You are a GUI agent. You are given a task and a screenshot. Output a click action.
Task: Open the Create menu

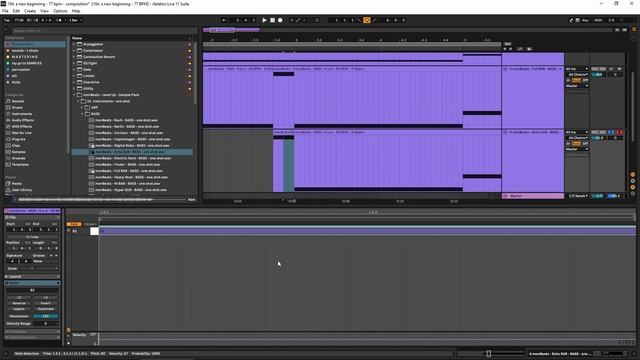click(30, 11)
